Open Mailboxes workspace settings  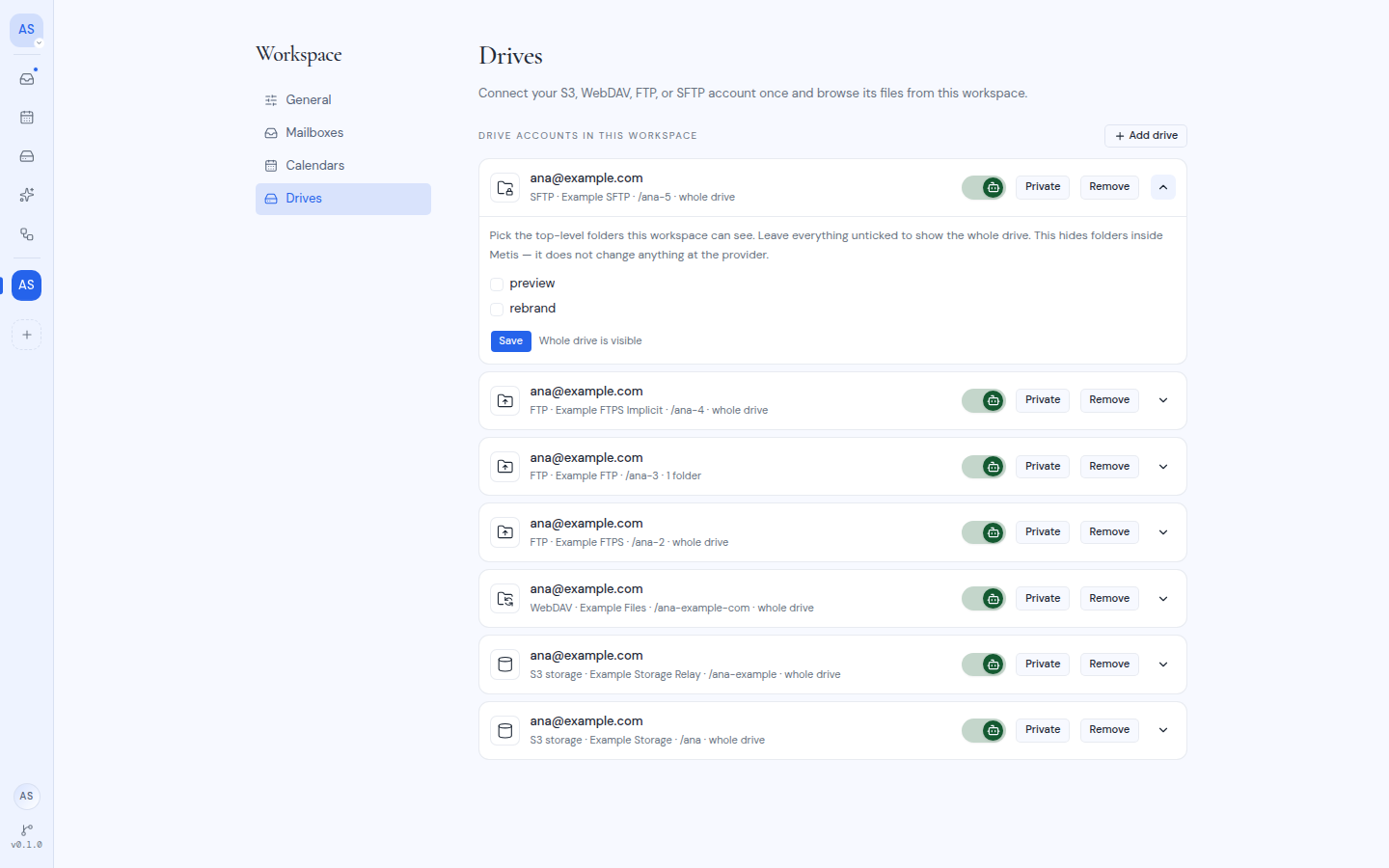[343, 133]
